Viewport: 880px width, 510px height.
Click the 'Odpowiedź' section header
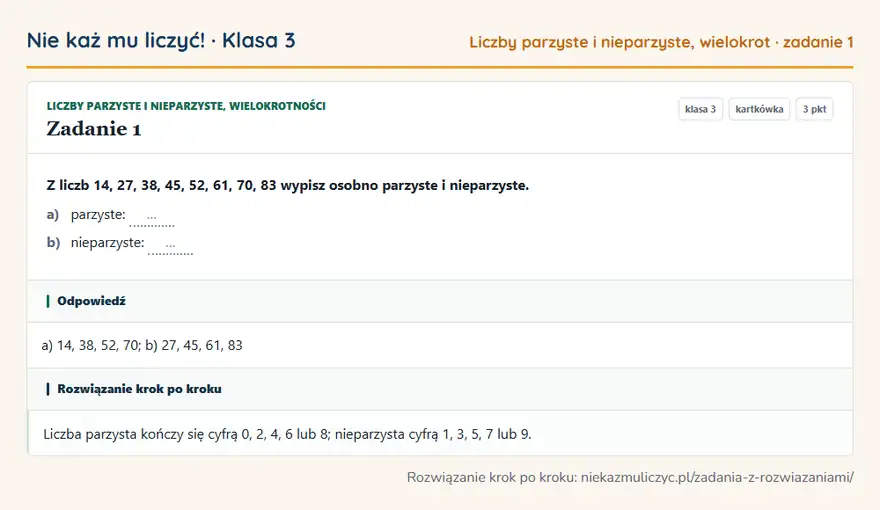point(440,301)
